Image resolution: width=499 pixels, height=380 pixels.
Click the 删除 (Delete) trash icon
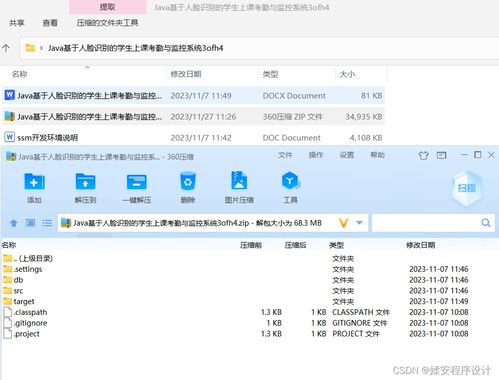tap(188, 182)
